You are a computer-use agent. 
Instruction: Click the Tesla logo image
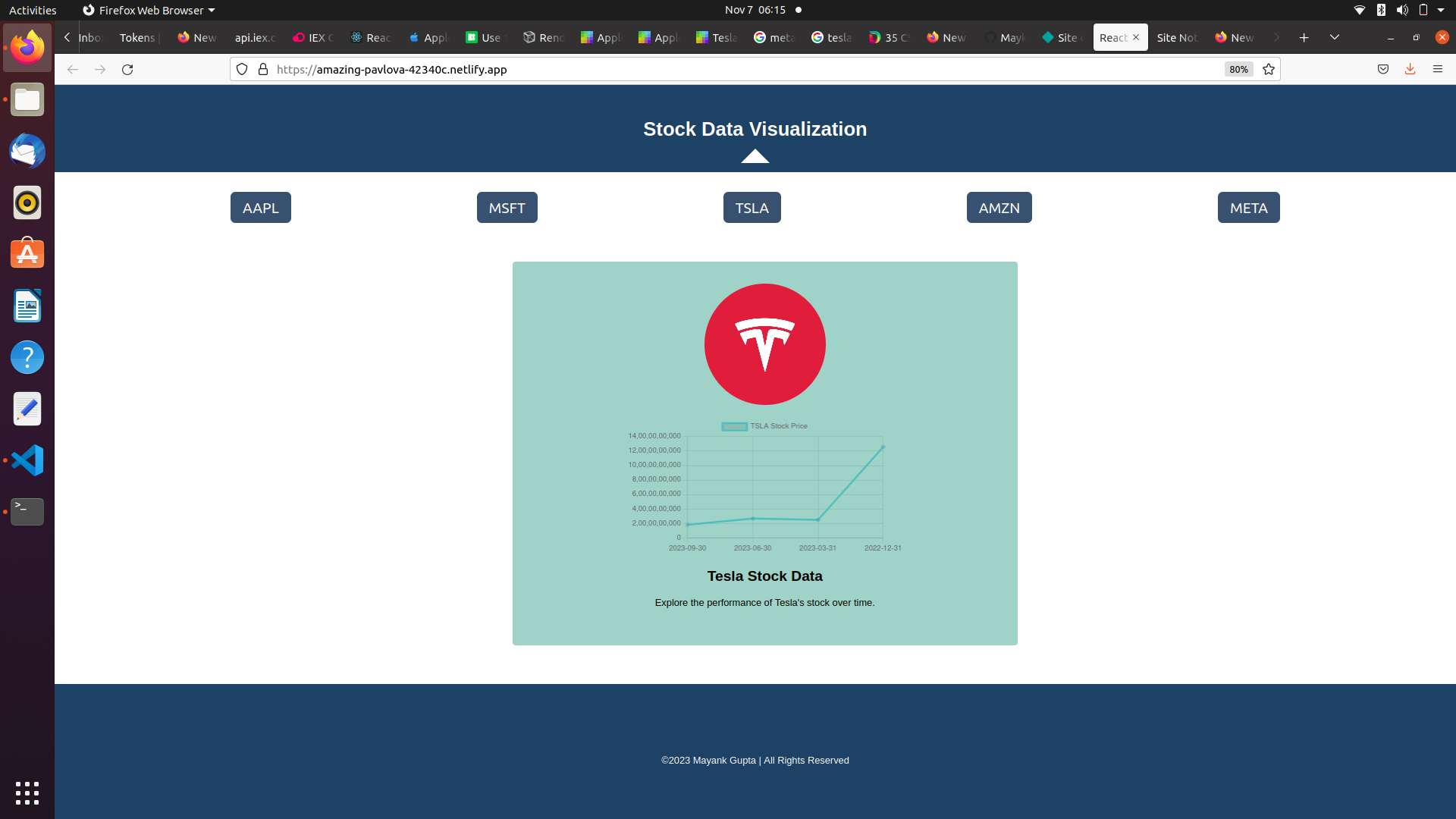(x=764, y=344)
